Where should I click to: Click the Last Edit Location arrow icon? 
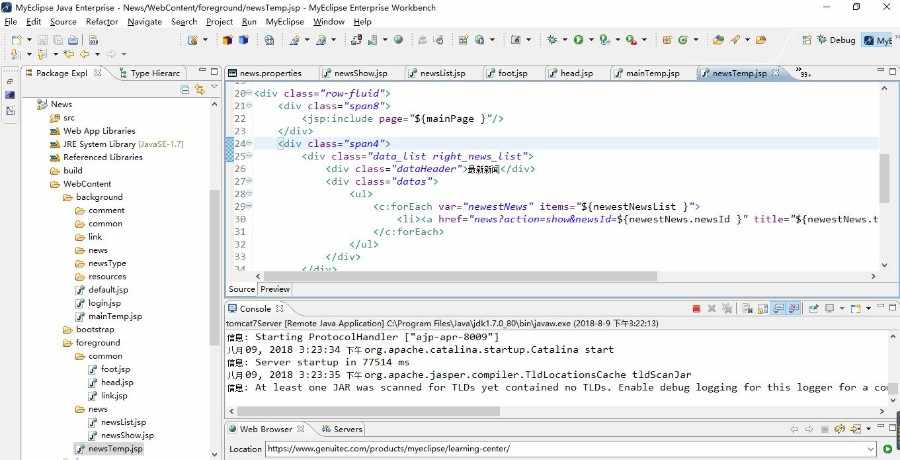(x=69, y=54)
